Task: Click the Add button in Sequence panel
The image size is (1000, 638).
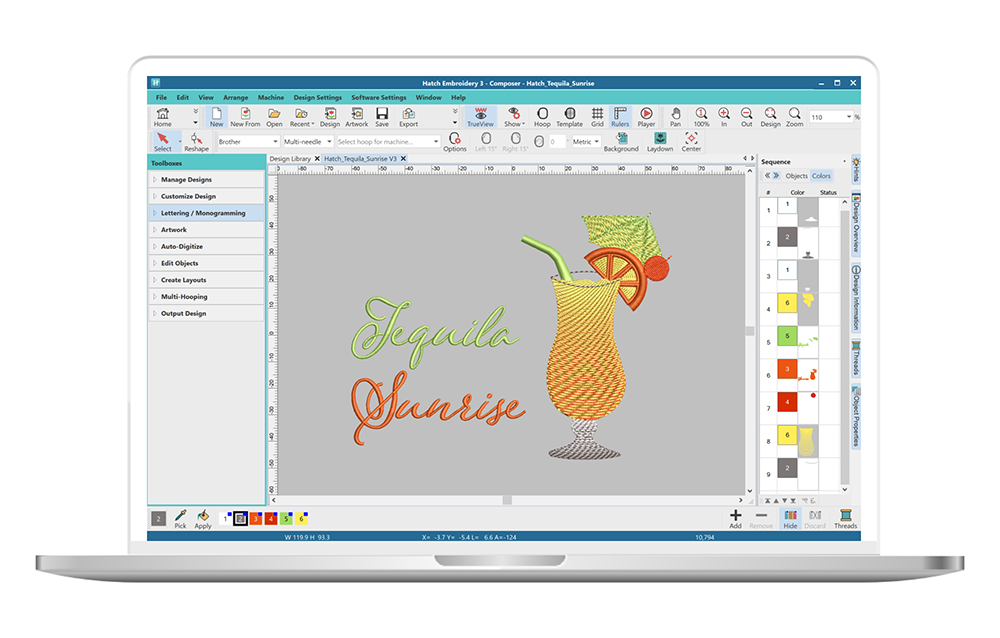Action: point(734,518)
